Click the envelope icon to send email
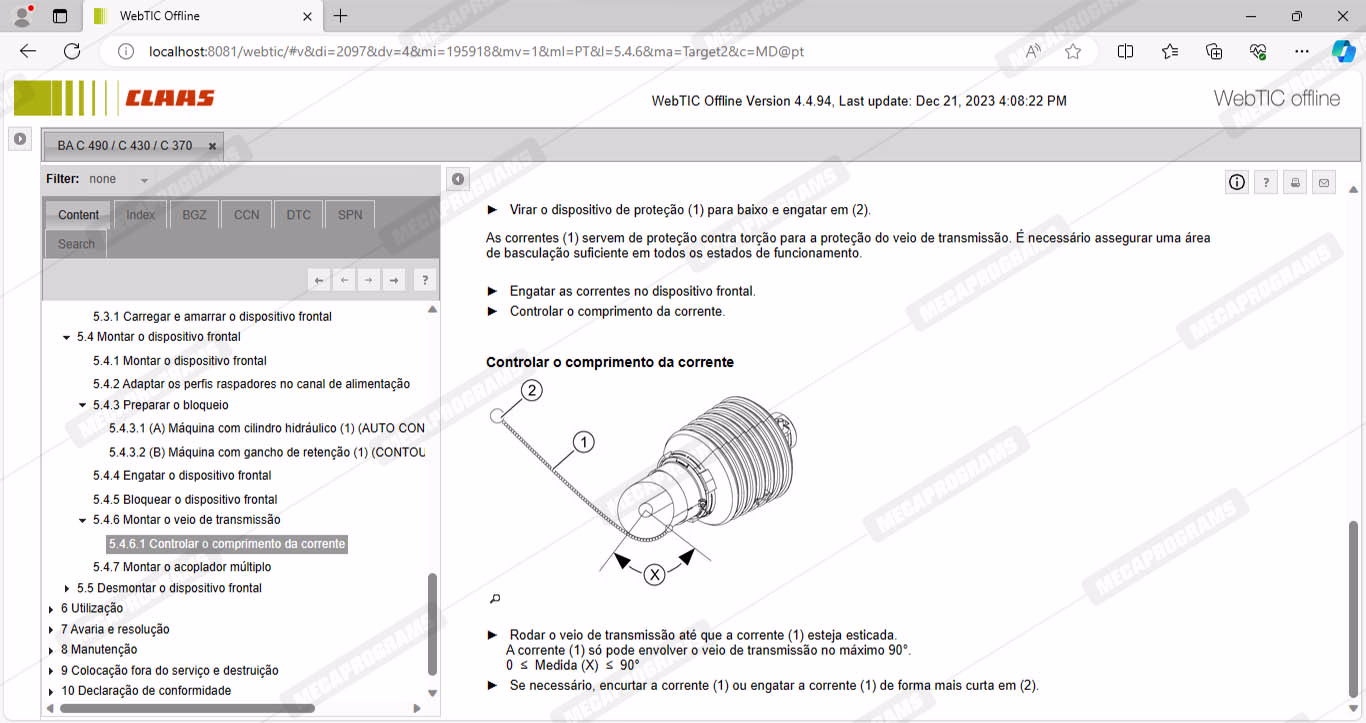Screen dimensions: 1366x723 click(1324, 182)
